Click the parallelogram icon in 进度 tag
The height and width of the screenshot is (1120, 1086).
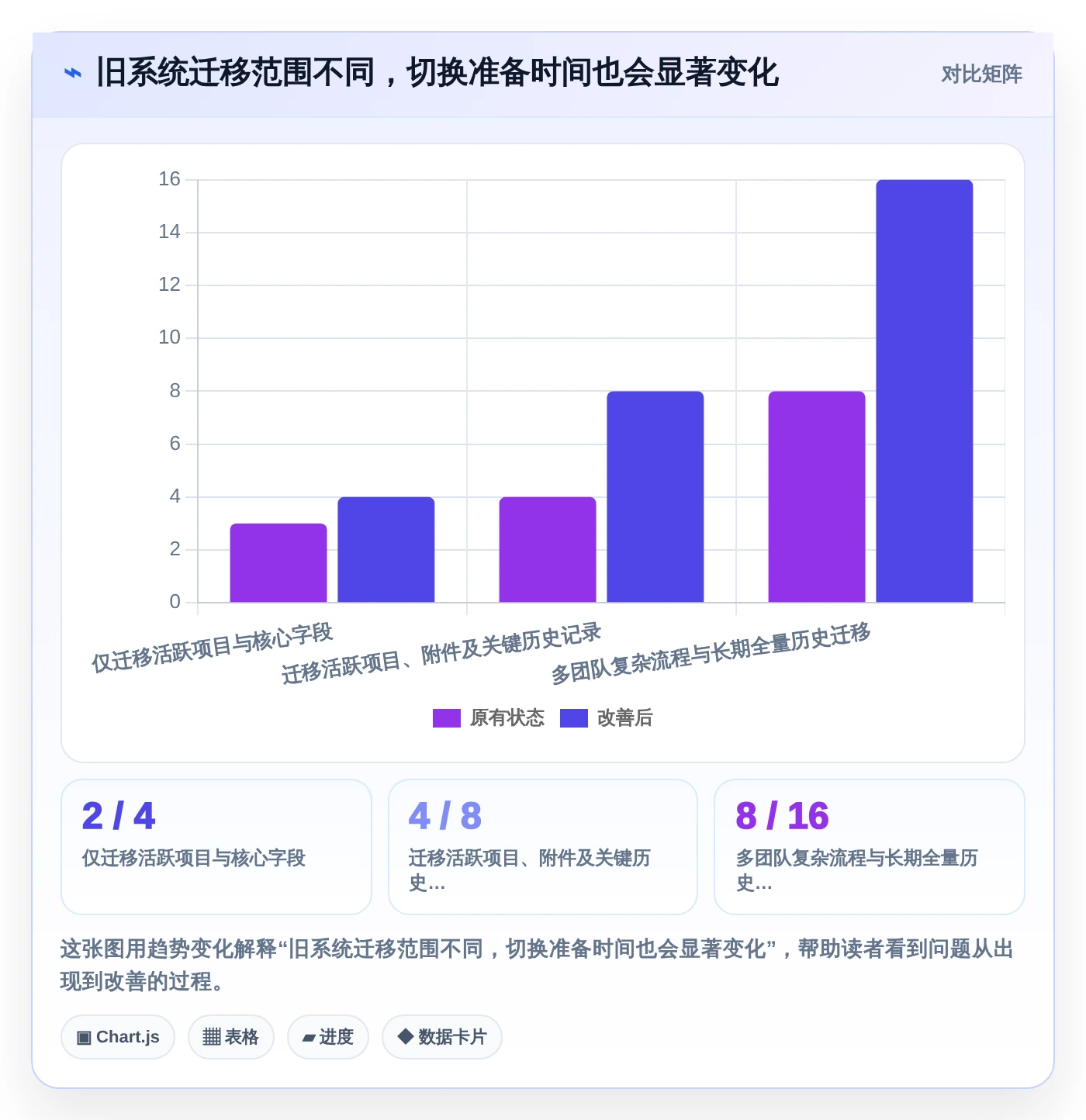[309, 1038]
